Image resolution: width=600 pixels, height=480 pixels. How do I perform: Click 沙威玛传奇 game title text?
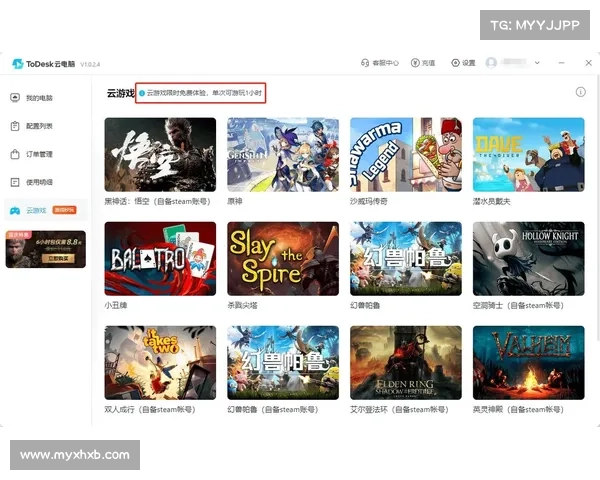[x=368, y=201]
